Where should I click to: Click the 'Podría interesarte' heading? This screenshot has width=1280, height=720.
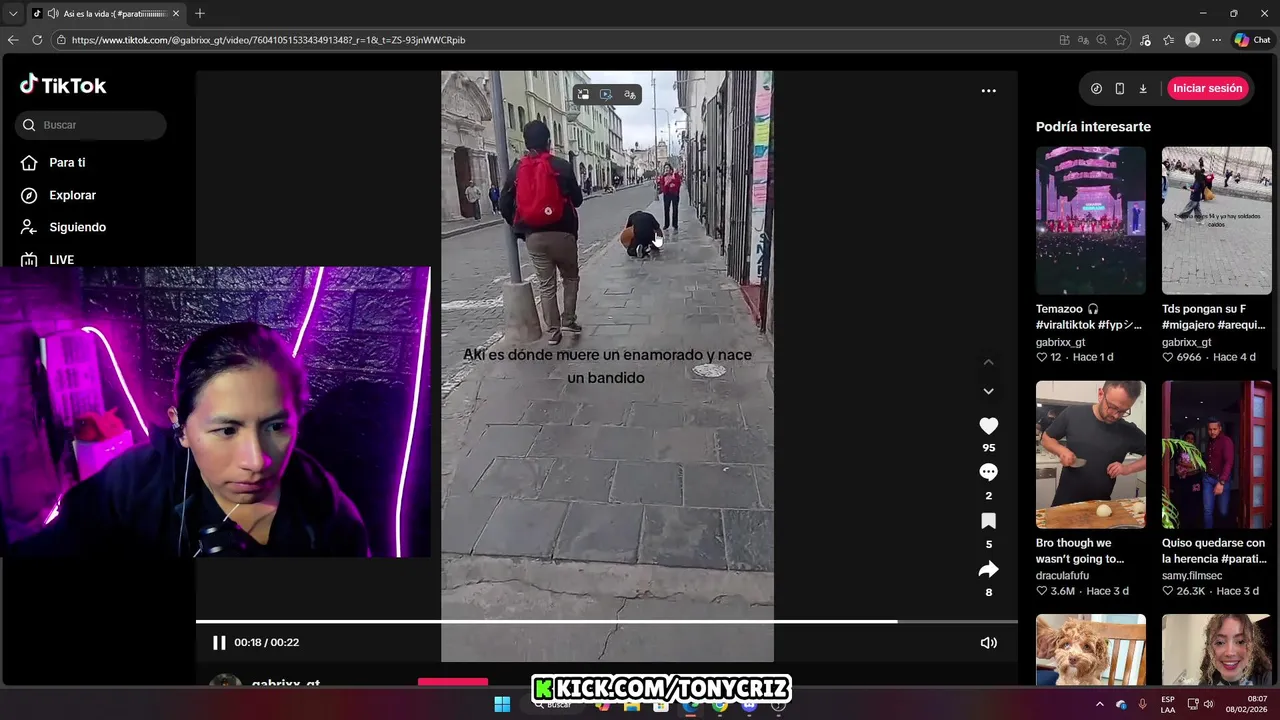pos(1093,127)
